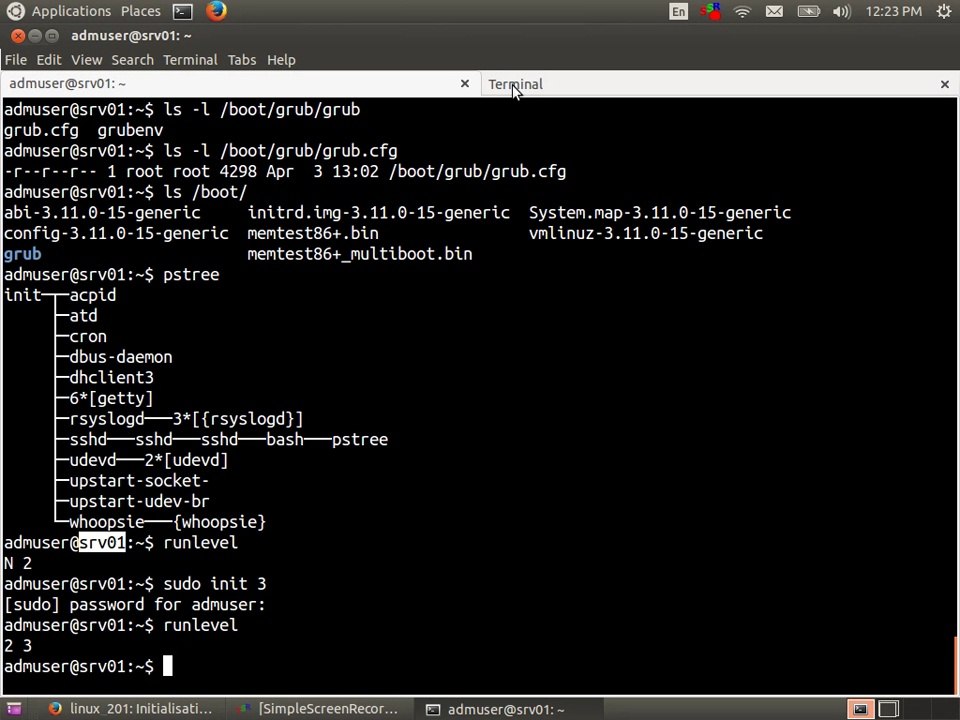
Task: Open the Places menu
Action: click(x=141, y=12)
